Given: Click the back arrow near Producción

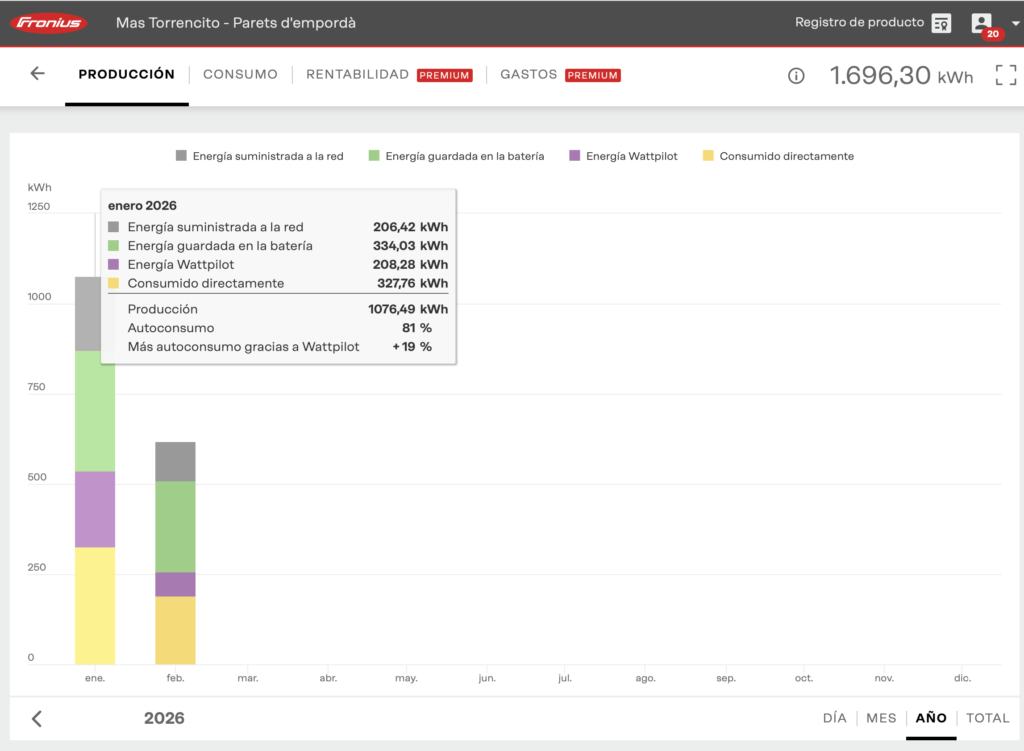Looking at the screenshot, I should (x=38, y=74).
